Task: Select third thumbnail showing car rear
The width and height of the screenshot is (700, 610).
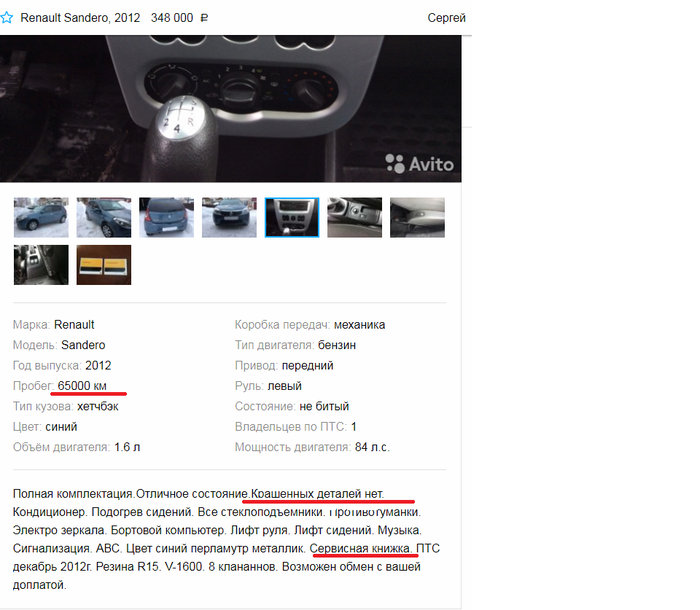Action: point(167,217)
